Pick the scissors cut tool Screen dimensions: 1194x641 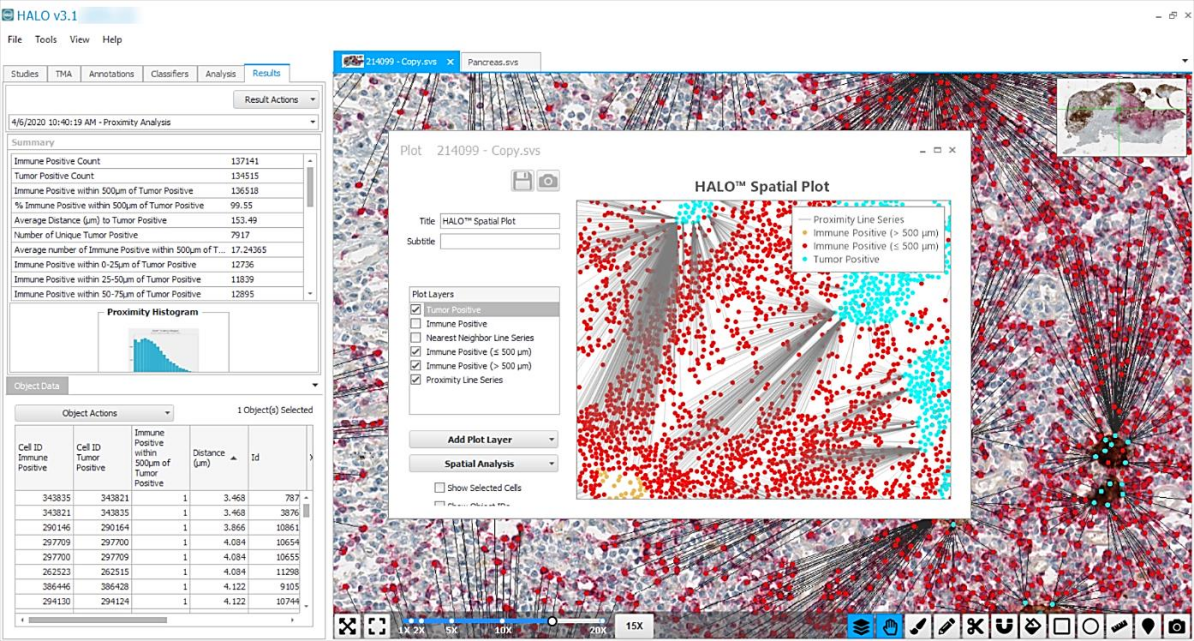tap(975, 626)
